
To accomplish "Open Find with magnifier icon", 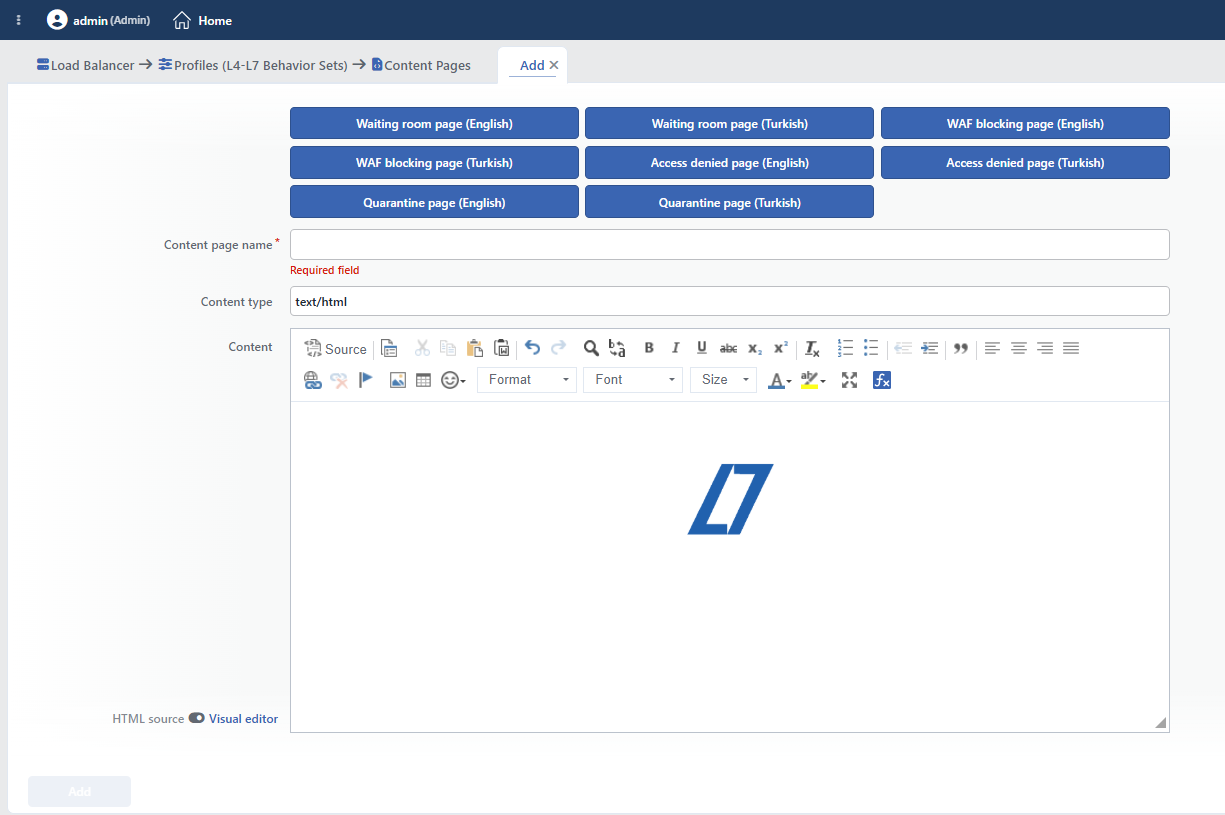I will tap(591, 348).
